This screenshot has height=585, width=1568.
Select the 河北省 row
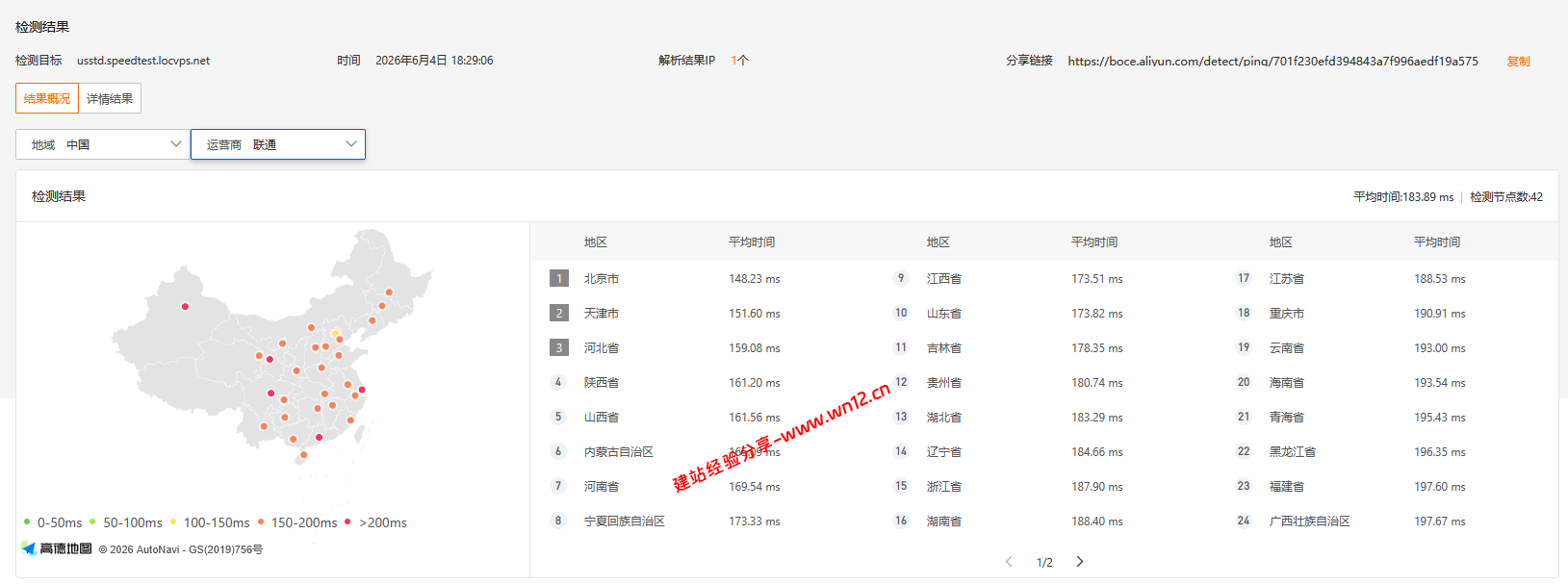(x=702, y=347)
